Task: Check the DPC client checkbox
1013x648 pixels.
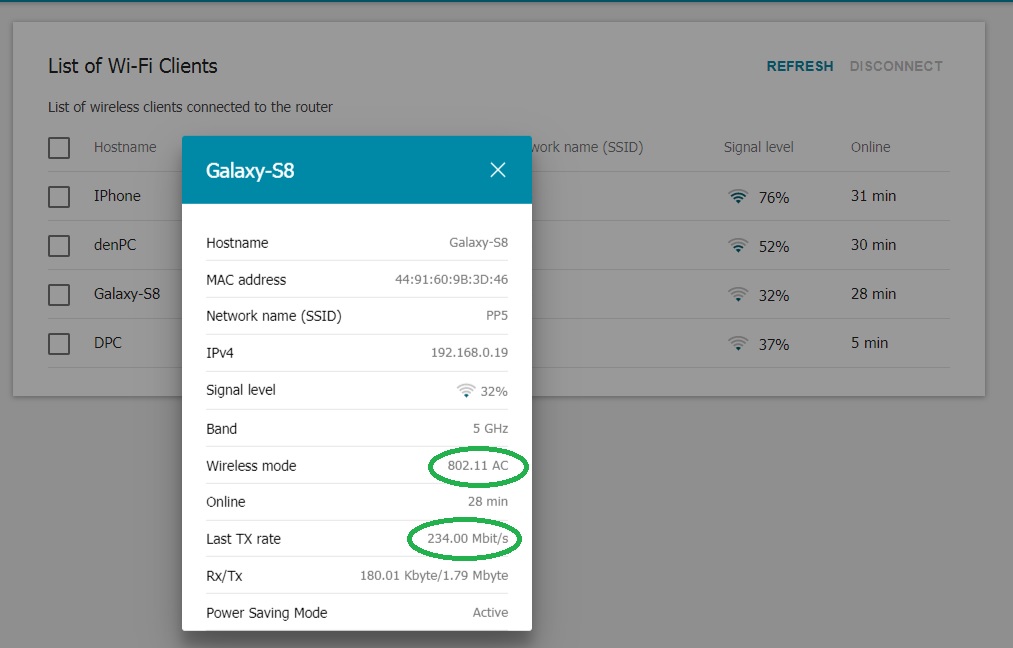Action: 59,344
